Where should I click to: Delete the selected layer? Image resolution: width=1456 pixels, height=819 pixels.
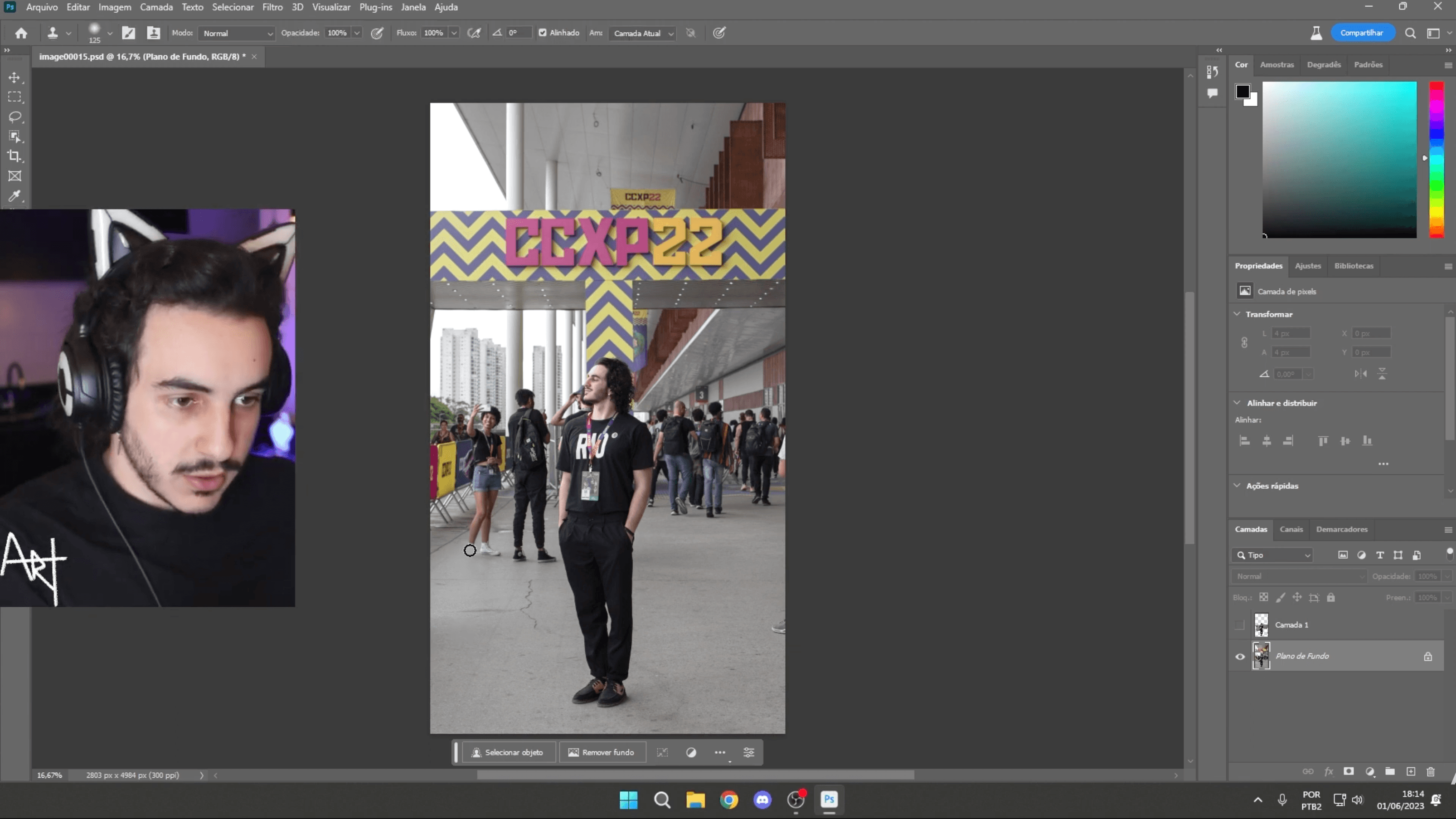pyautogui.click(x=1431, y=772)
